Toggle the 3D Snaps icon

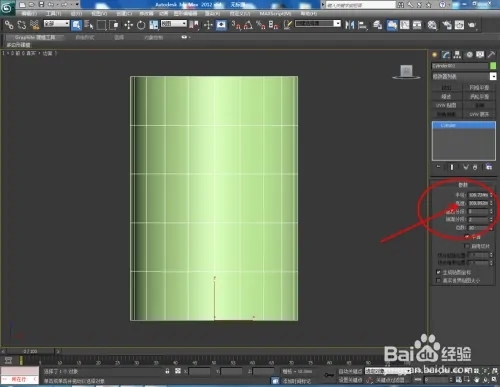[236, 25]
